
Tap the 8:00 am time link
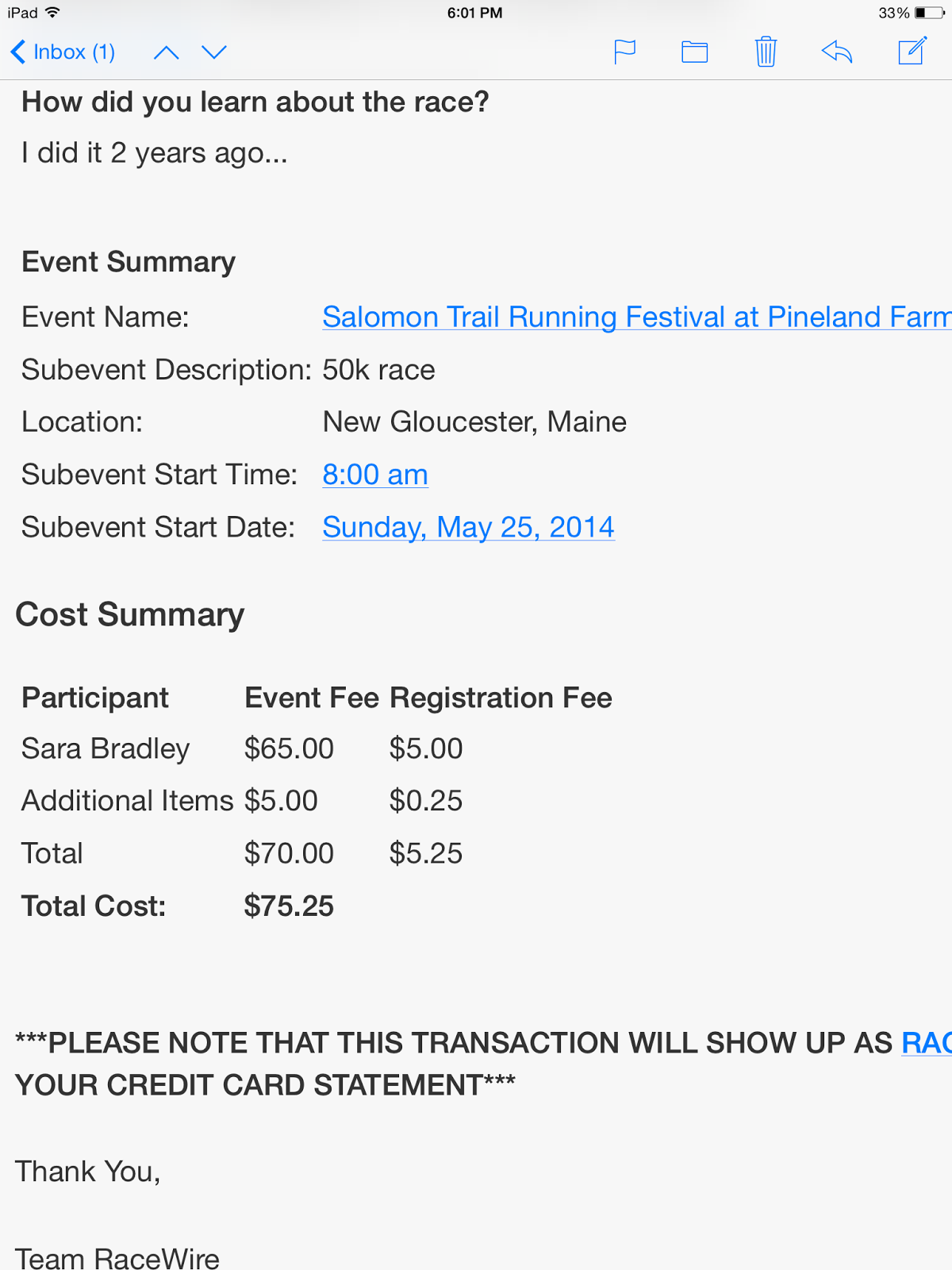tap(375, 475)
